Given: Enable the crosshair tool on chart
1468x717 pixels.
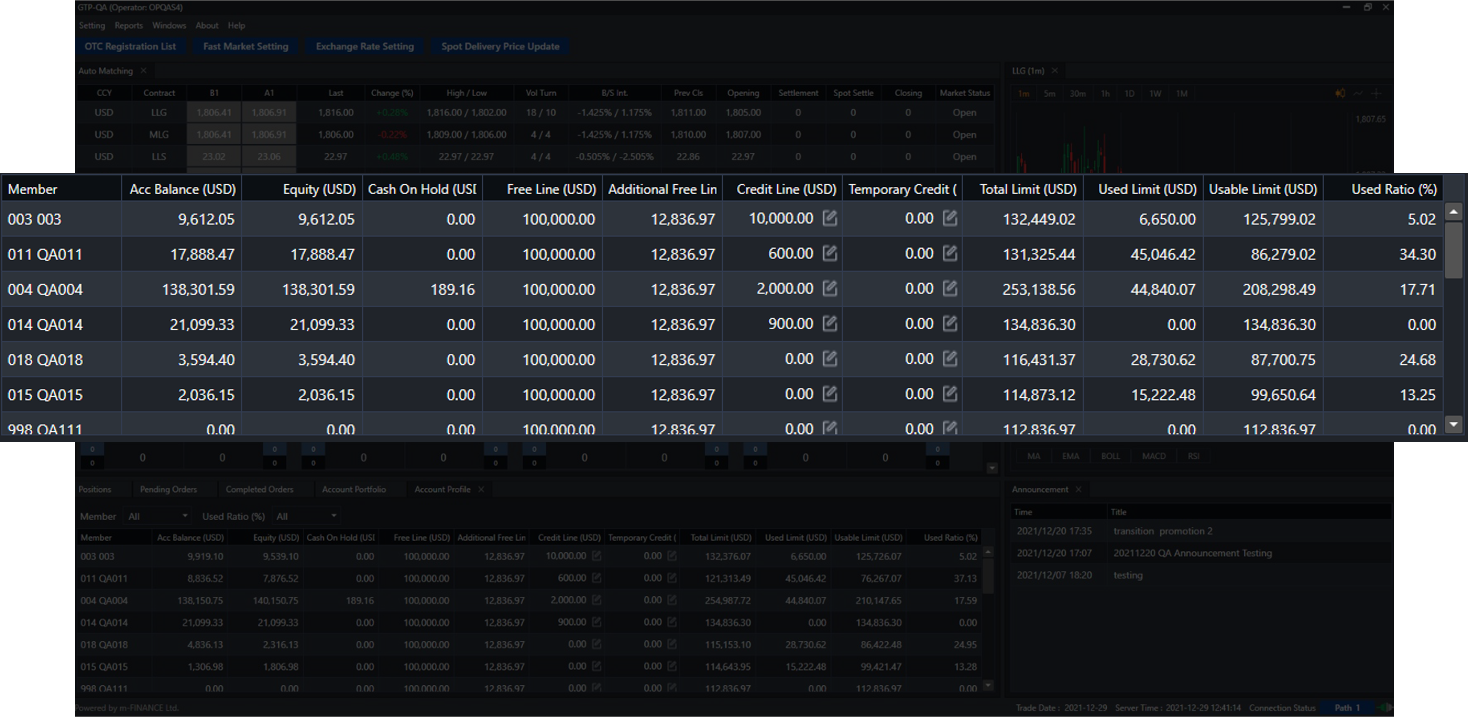Looking at the screenshot, I should [1376, 93].
